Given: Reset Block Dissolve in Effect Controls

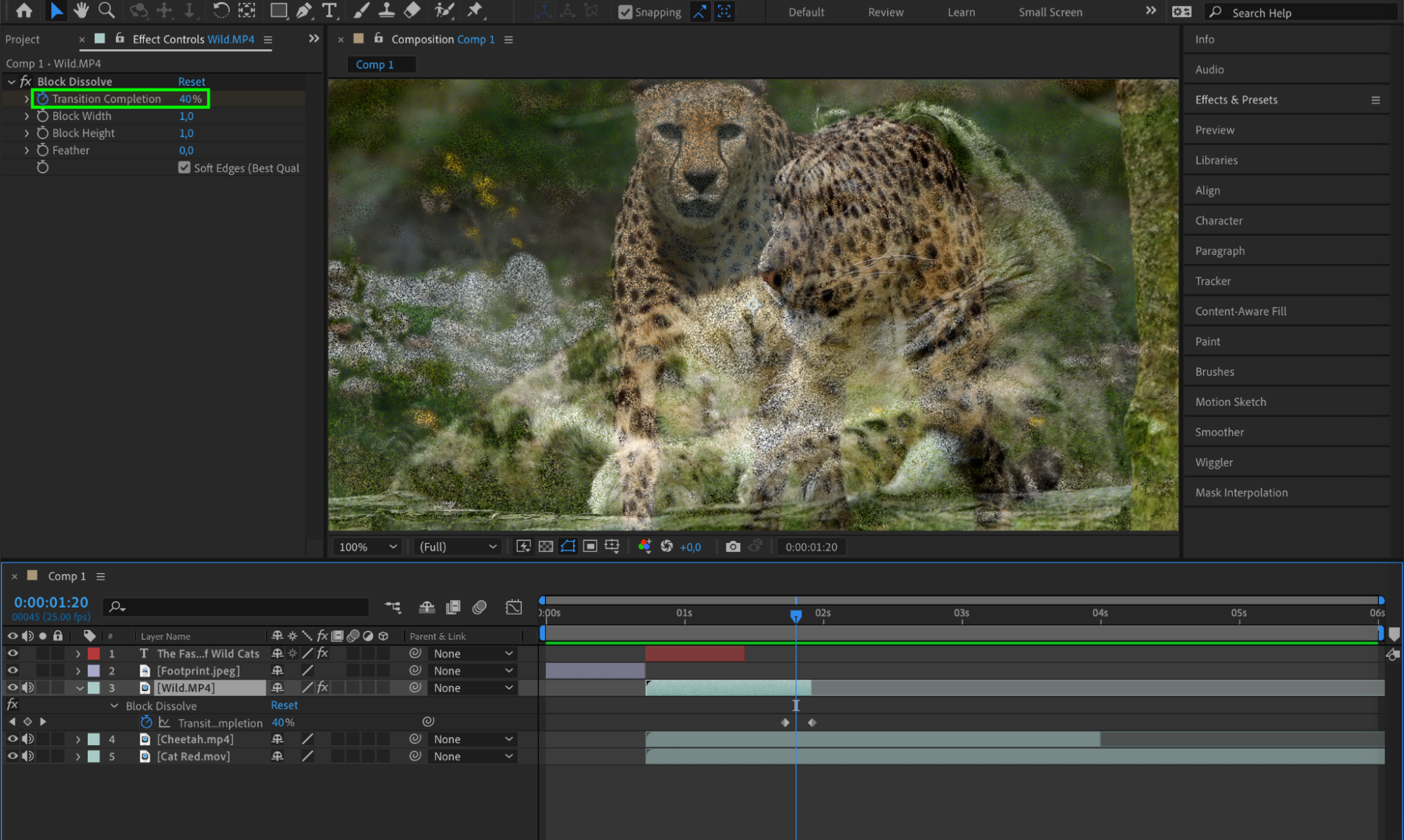Looking at the screenshot, I should (x=191, y=81).
